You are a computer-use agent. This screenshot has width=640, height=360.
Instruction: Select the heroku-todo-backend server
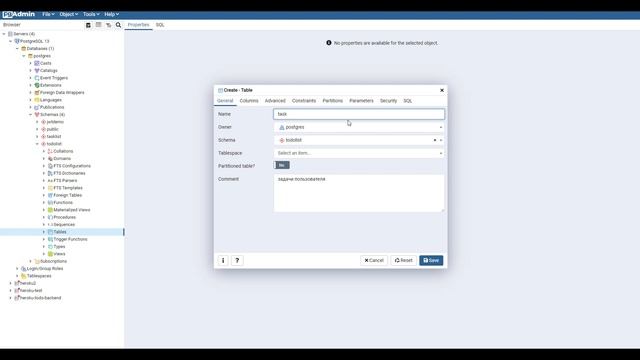(40, 298)
